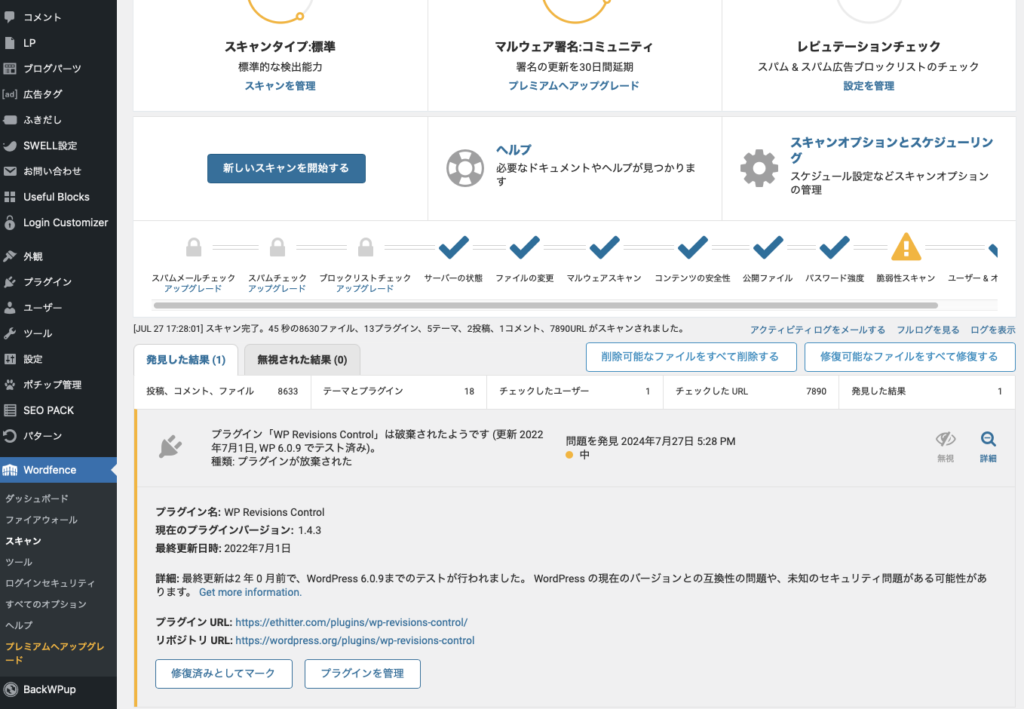This screenshot has height=709, width=1024.
Task: Open Wordfence ヘルプ submenu item
Action: click(19, 625)
